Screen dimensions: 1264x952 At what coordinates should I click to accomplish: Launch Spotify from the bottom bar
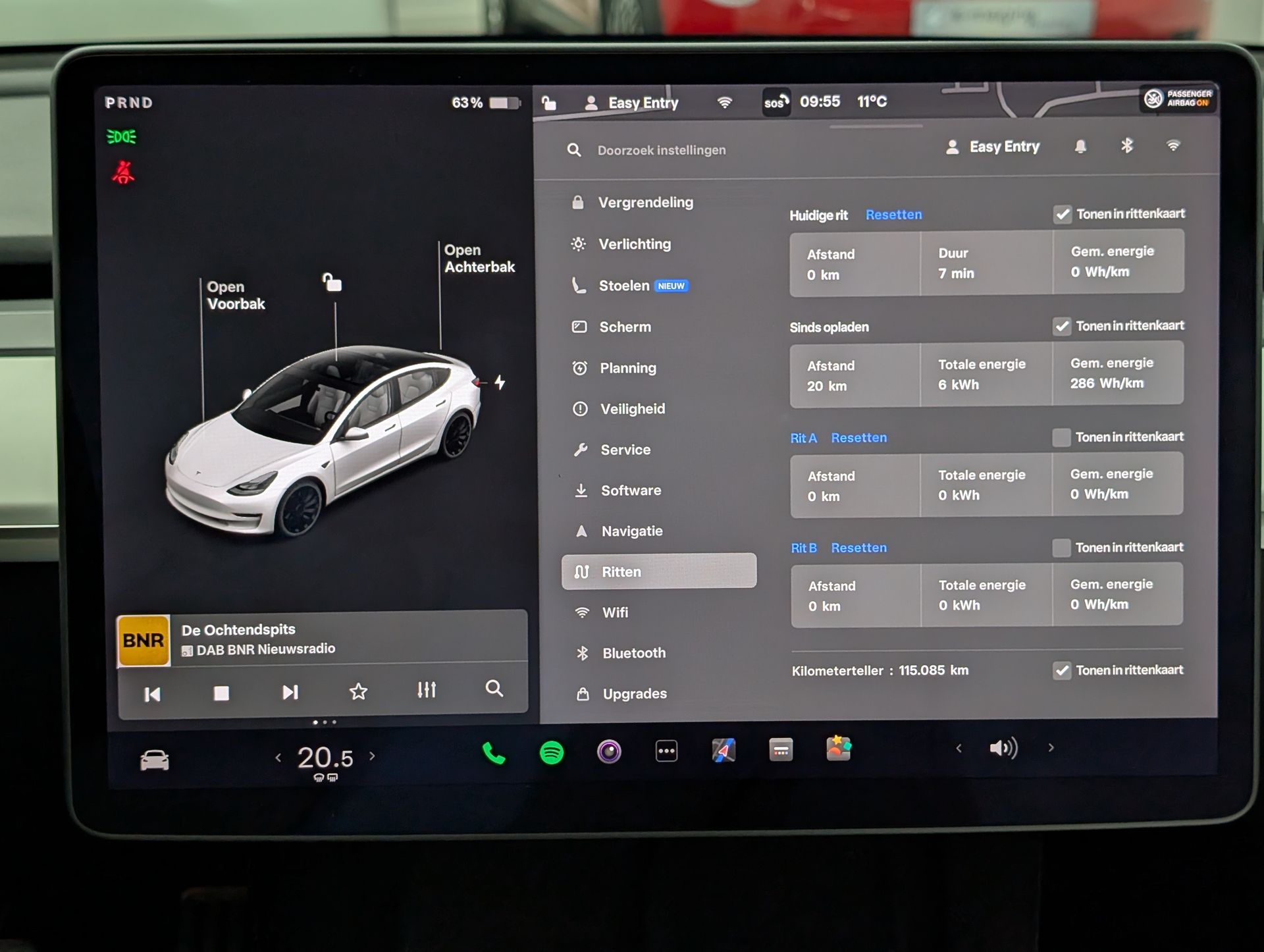pyautogui.click(x=552, y=752)
